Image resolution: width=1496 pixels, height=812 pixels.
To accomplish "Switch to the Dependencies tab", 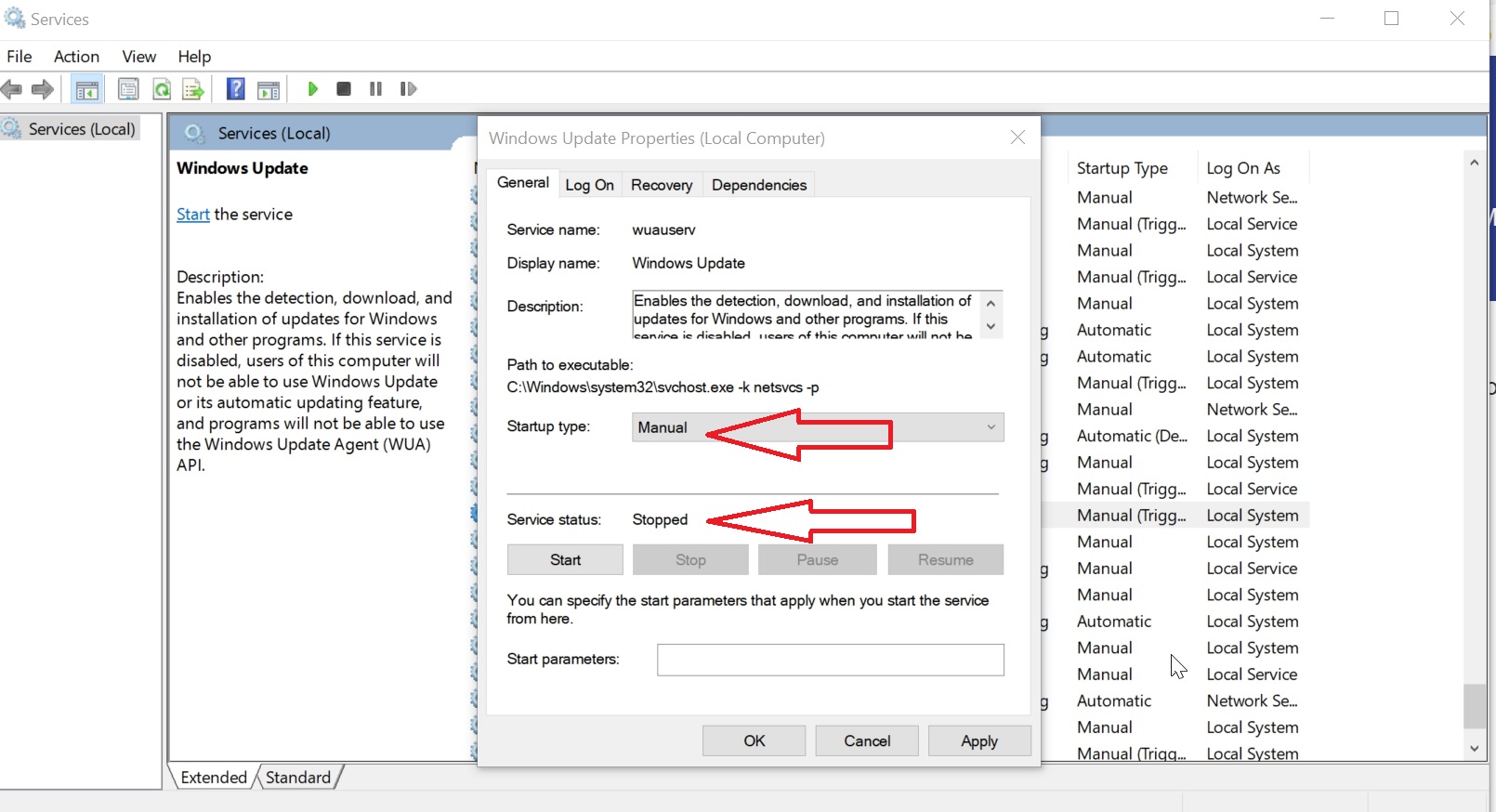I will coord(759,185).
